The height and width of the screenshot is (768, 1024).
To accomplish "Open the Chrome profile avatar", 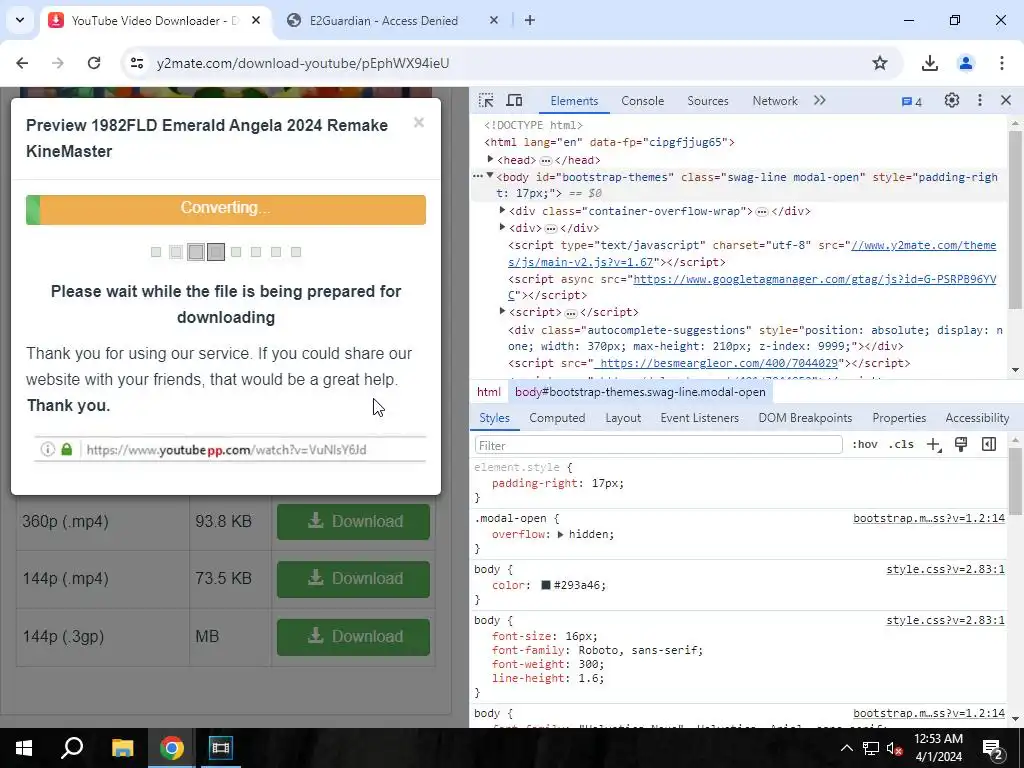I will coord(965,63).
